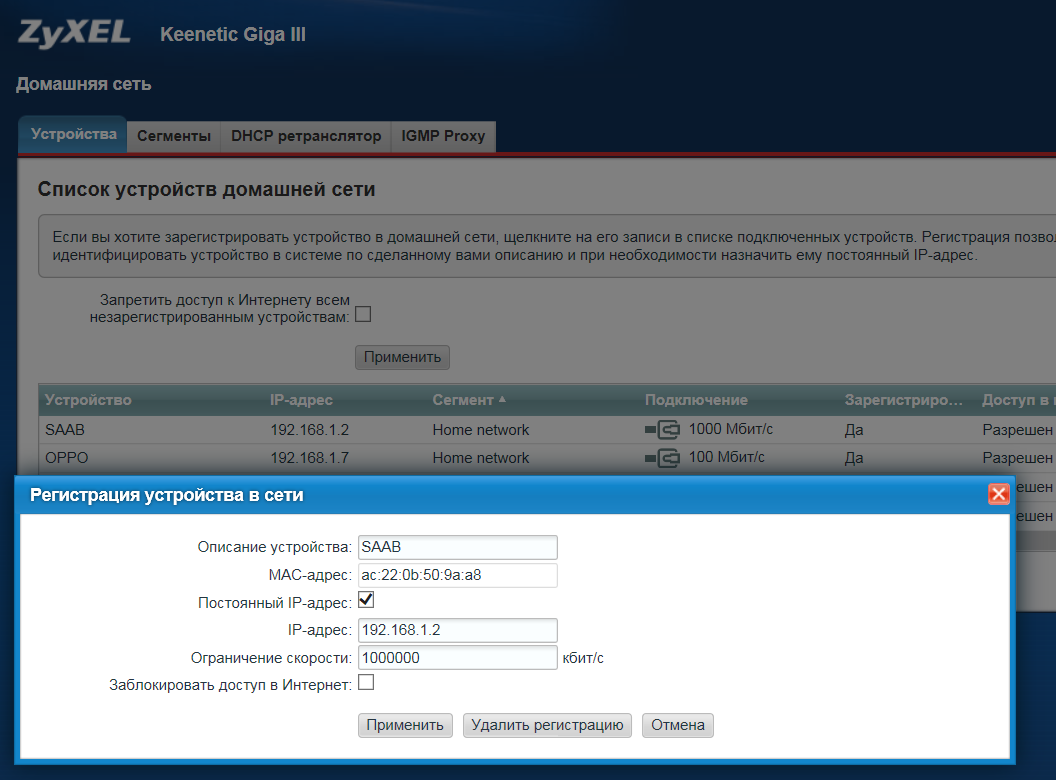Screen dimensions: 1056x780
Task: Click the speed limit field 1000000
Action: click(457, 657)
